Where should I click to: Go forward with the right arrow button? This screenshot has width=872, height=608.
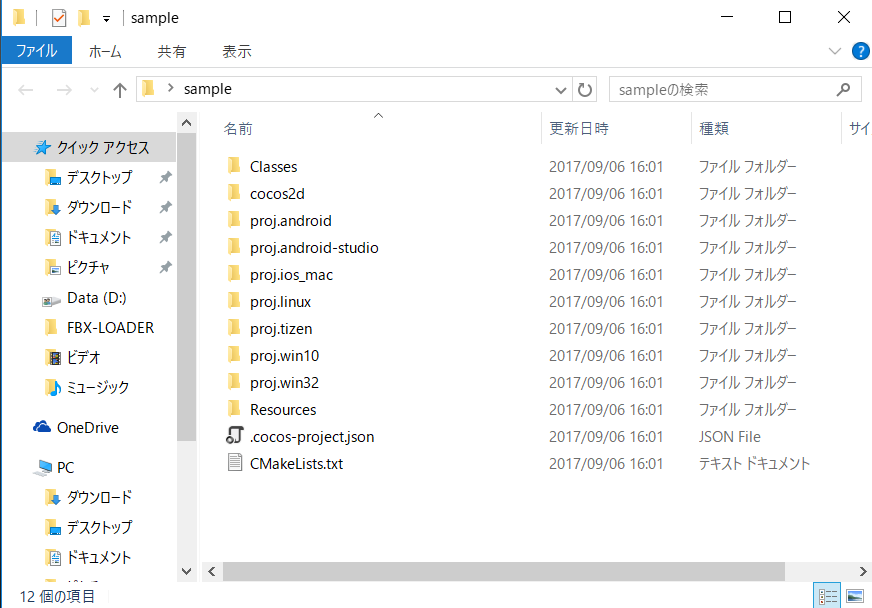[65, 90]
